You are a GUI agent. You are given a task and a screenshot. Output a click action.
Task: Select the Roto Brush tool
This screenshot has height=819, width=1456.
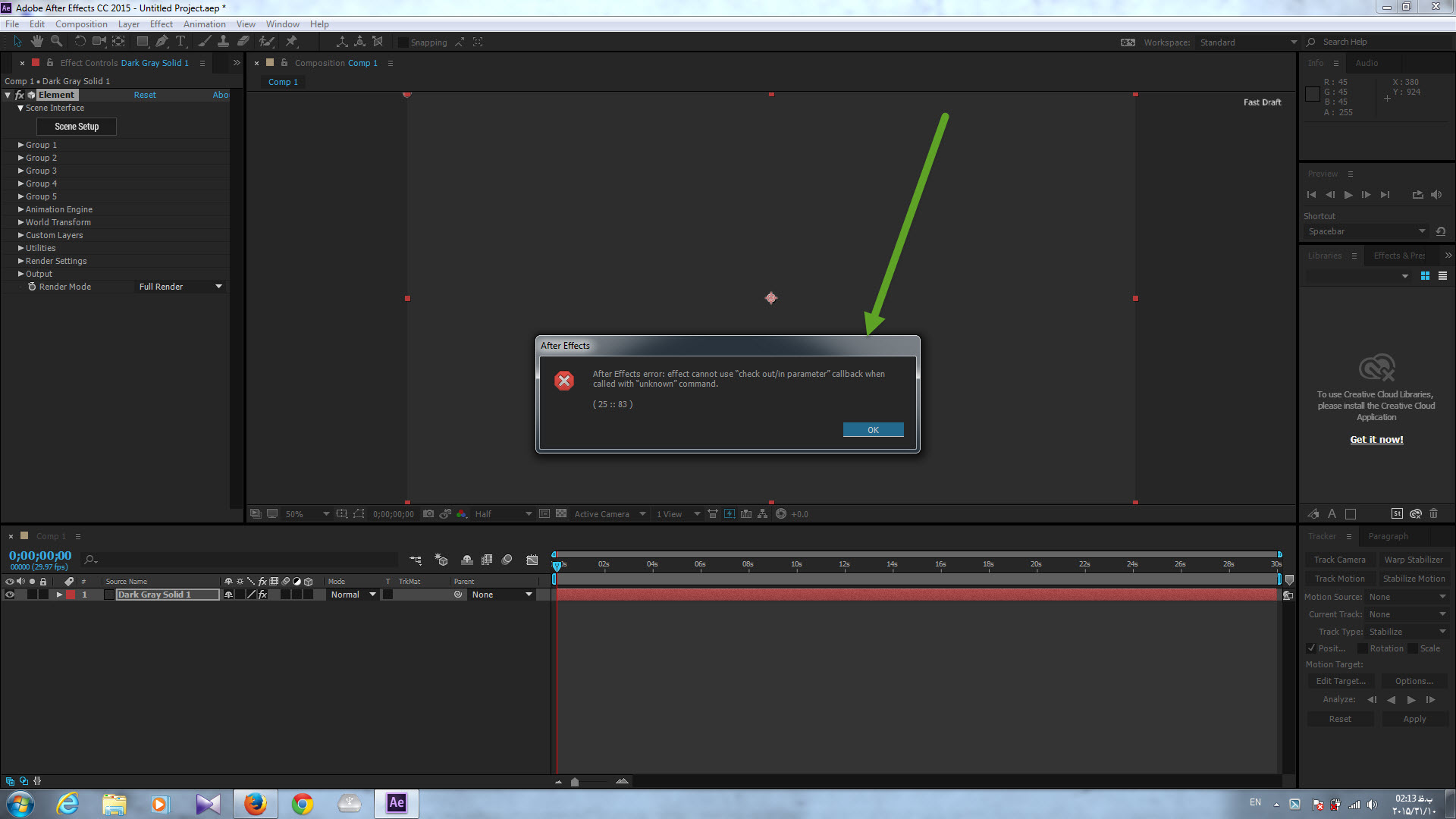(266, 42)
